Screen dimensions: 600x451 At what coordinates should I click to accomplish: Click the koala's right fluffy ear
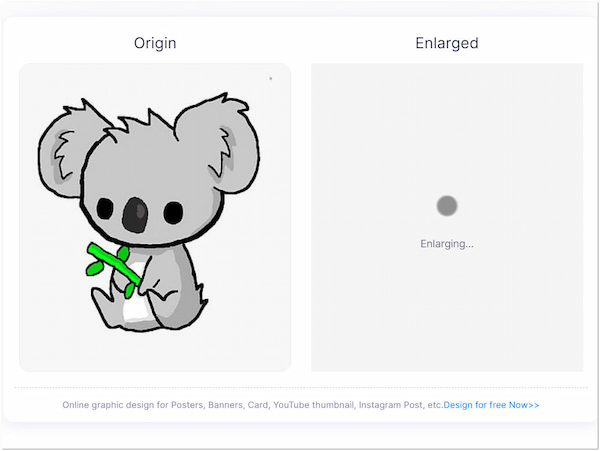214,141
